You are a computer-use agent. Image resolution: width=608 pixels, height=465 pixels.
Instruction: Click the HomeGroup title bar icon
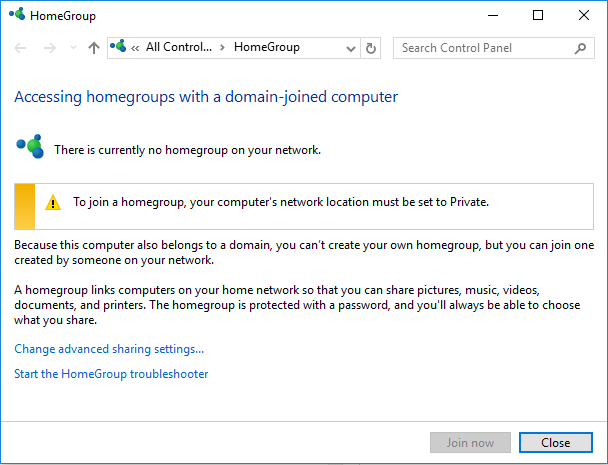[17, 14]
